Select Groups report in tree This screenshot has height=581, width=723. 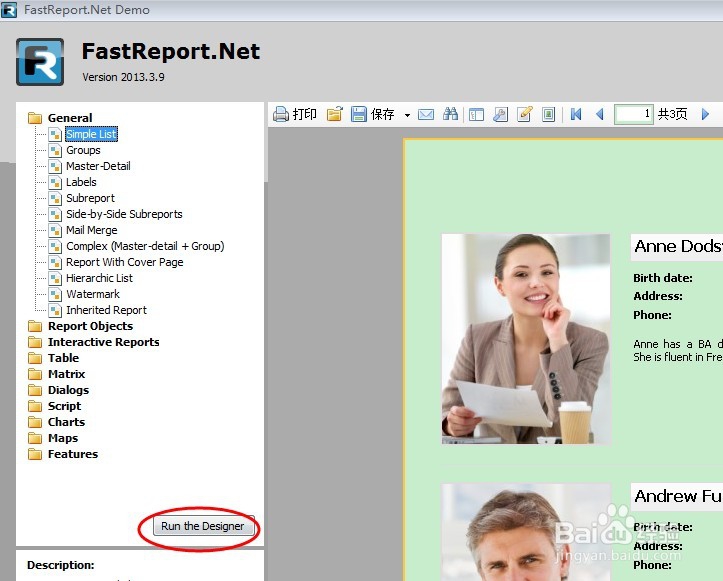coord(83,150)
